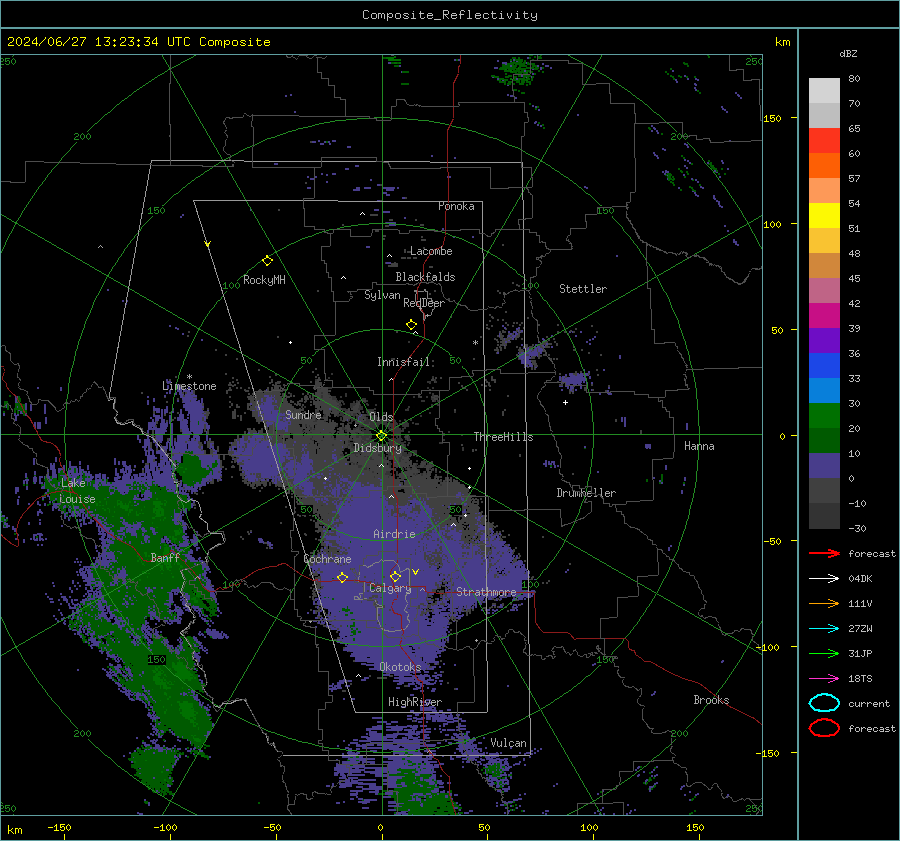
Task: Click the Composite_Reflectivity title
Action: (x=450, y=15)
